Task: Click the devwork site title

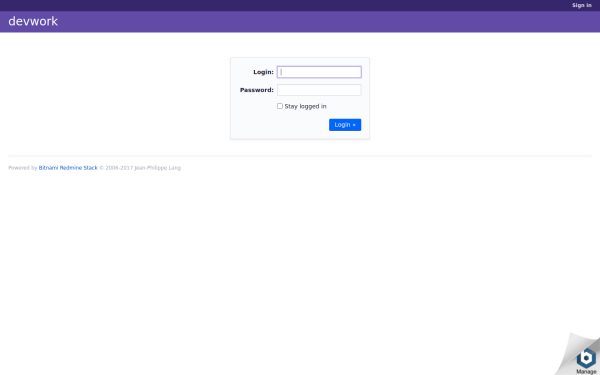Action: [x=33, y=21]
